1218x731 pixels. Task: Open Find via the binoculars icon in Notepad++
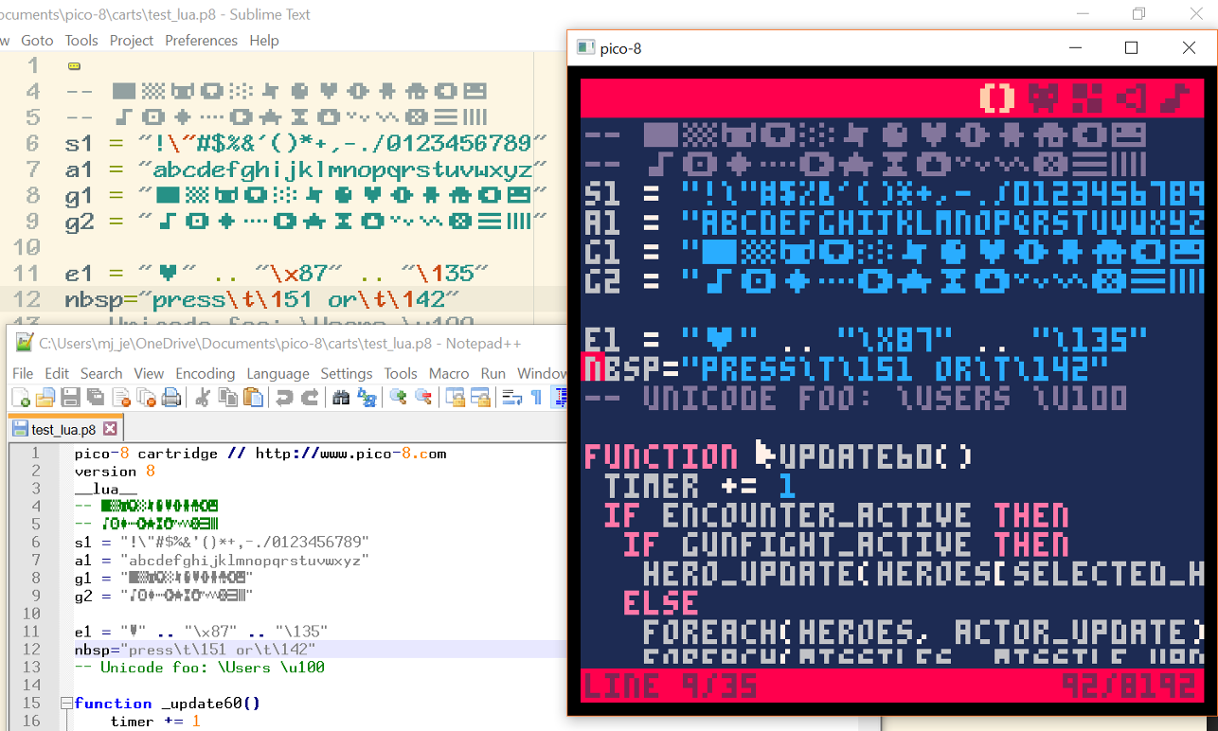click(x=342, y=399)
